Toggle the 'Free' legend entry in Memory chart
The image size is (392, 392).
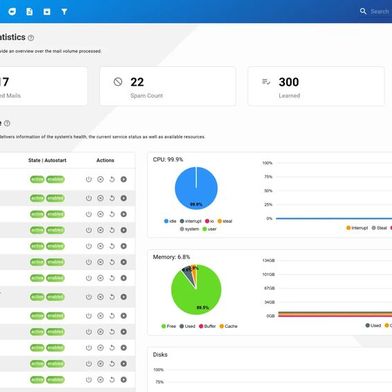pos(169,326)
